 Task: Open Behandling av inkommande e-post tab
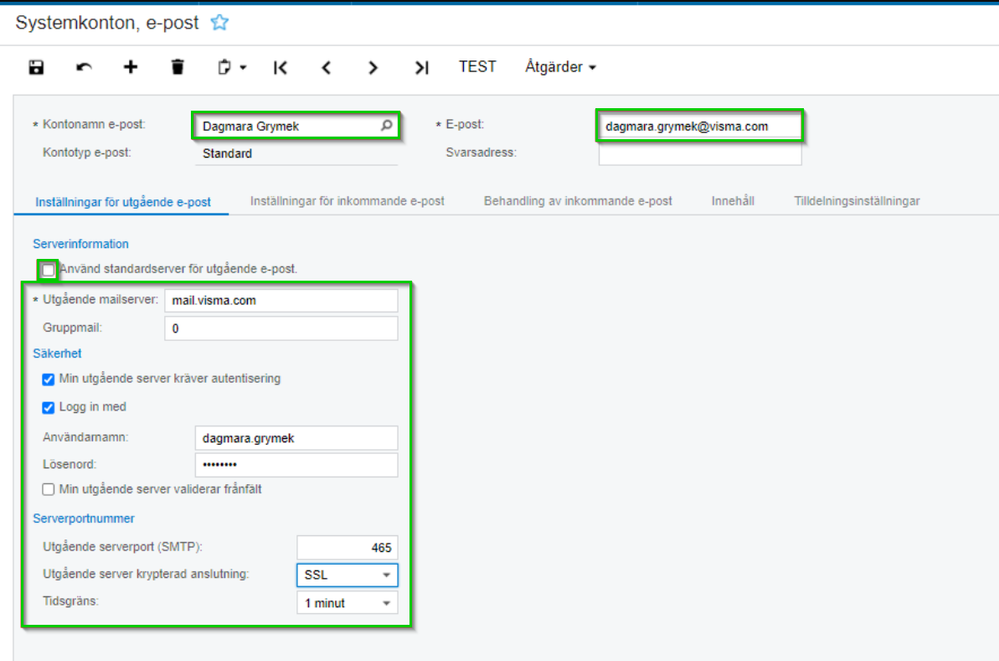pyautogui.click(x=578, y=201)
